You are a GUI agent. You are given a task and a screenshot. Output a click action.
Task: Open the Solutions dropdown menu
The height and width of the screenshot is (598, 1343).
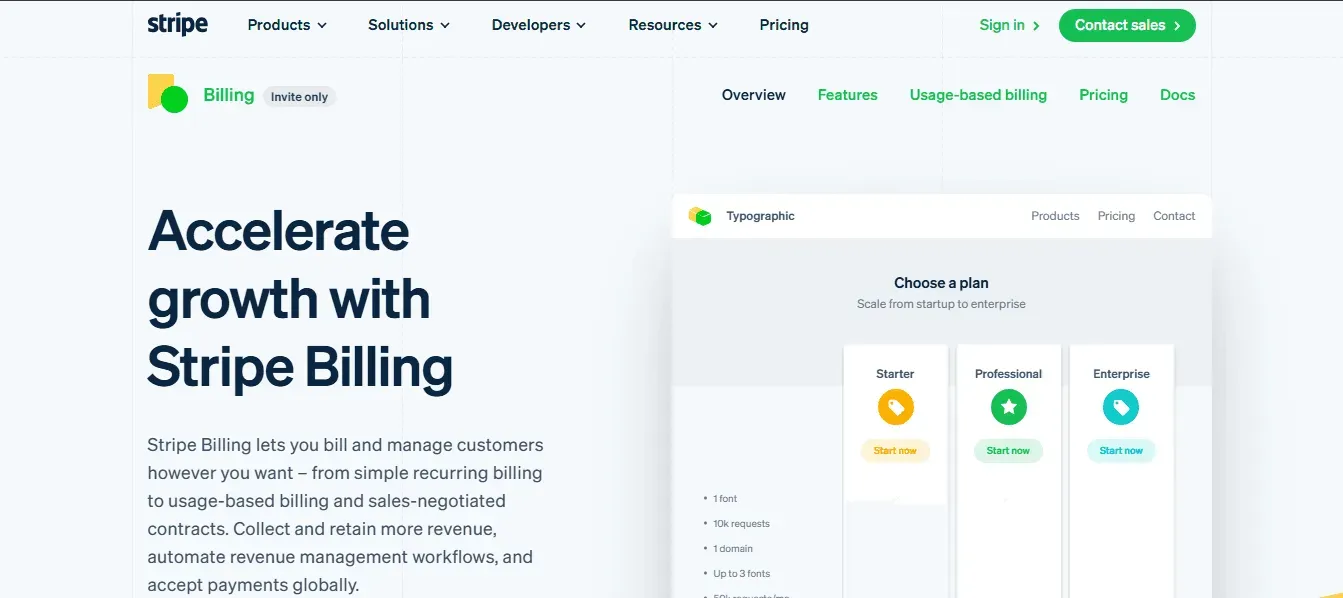(x=408, y=25)
